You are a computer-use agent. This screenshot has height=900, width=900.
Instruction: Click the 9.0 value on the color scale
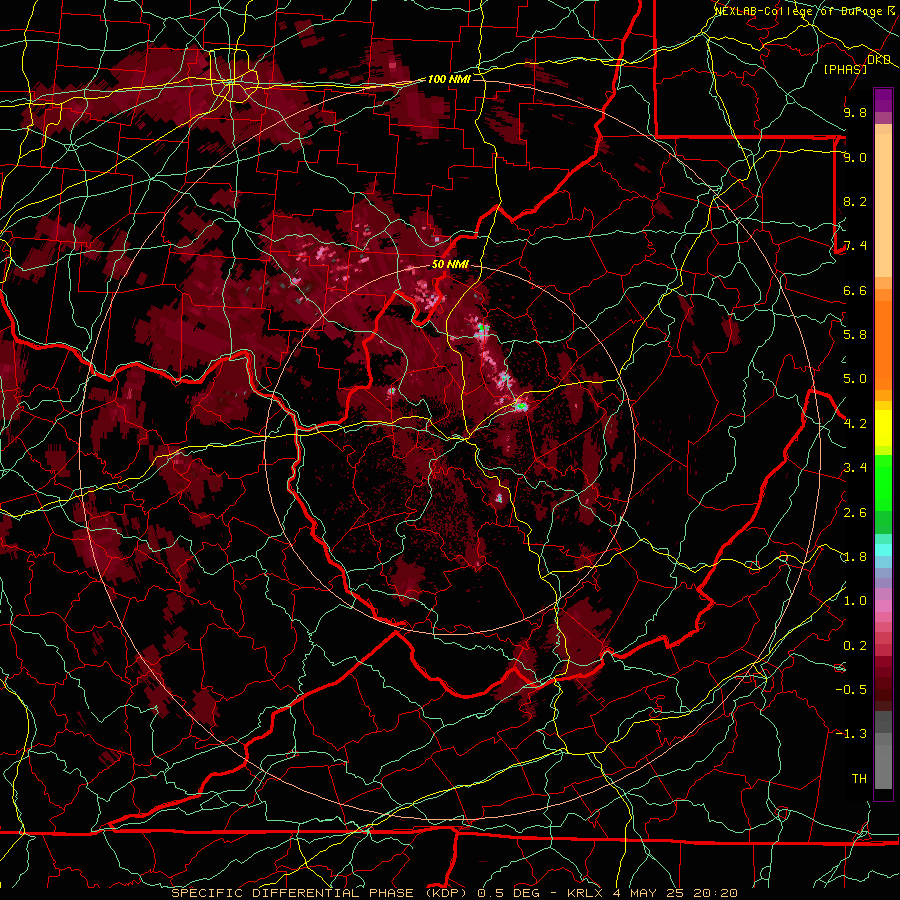(855, 157)
